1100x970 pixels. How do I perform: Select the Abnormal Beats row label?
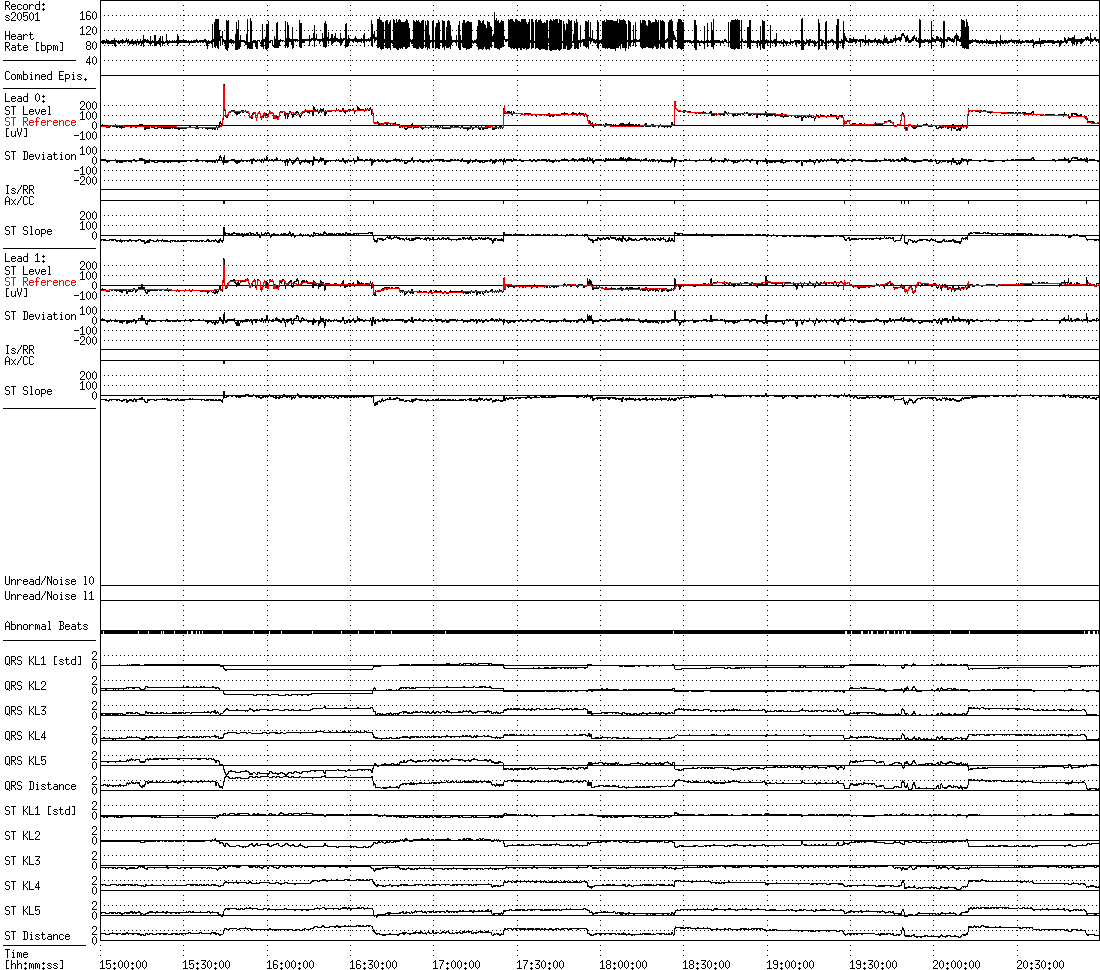pos(46,626)
